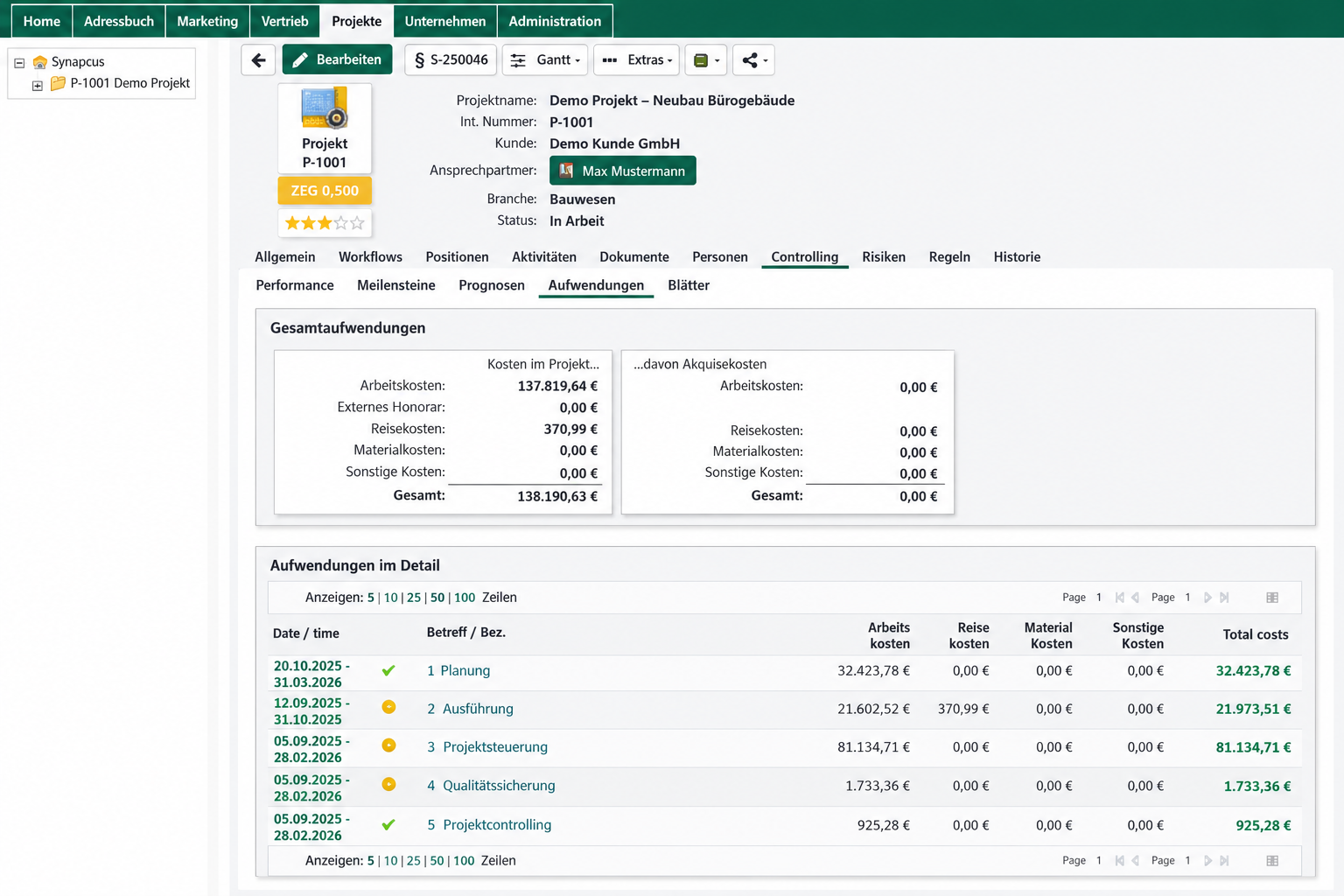
Task: Show 25 Zeilen in top pager
Action: pyautogui.click(x=414, y=598)
